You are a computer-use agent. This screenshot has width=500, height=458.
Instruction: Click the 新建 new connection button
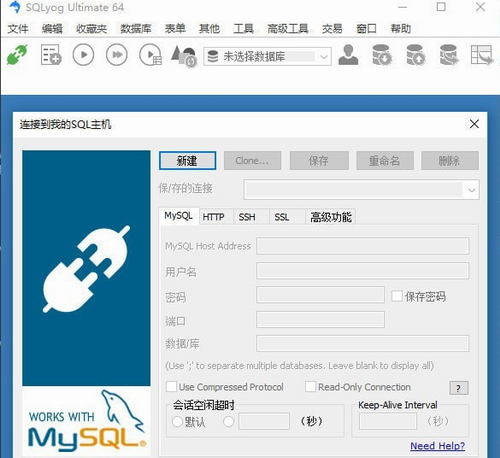tap(187, 161)
